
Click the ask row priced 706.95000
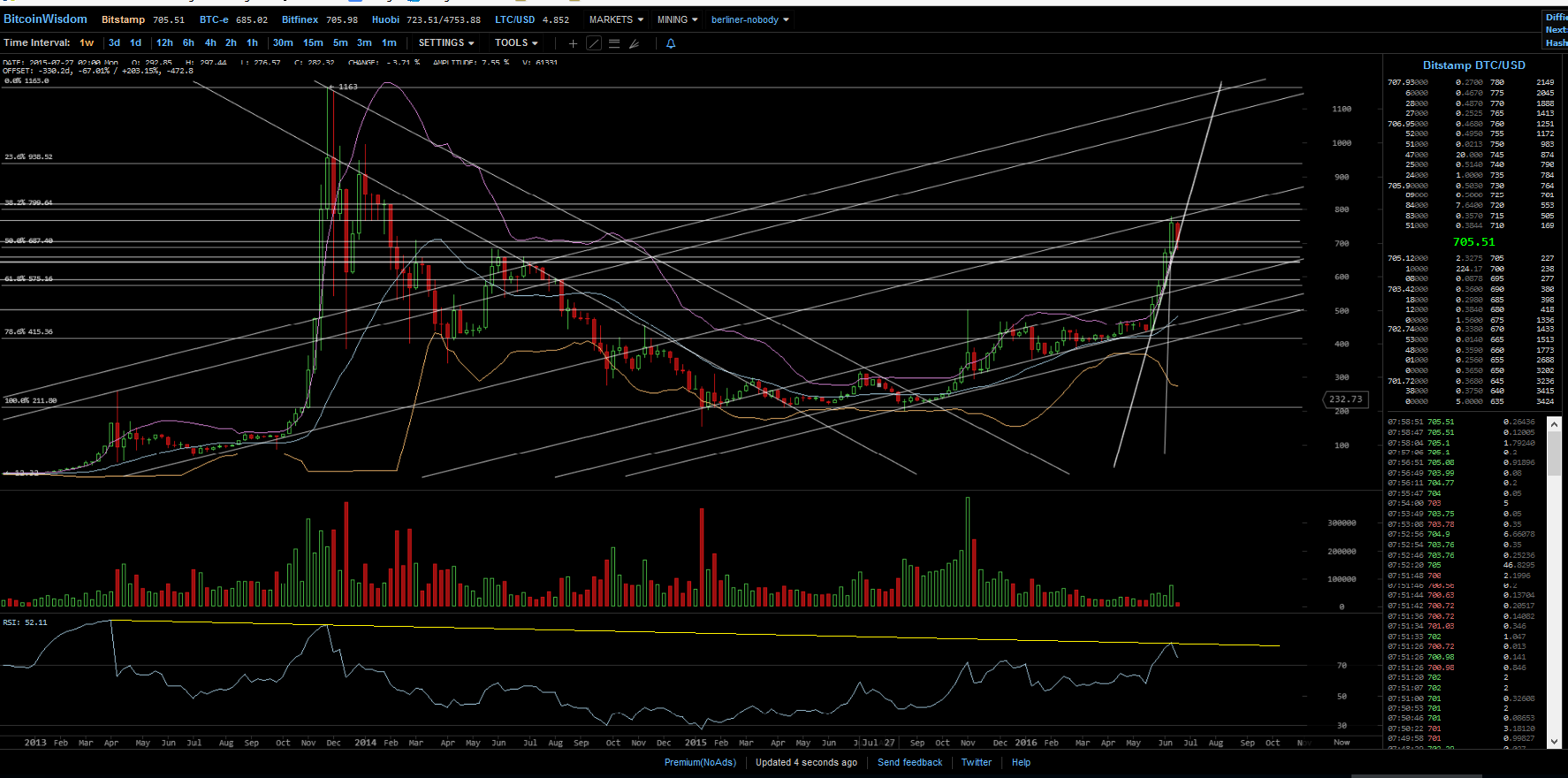pyautogui.click(x=1471, y=124)
